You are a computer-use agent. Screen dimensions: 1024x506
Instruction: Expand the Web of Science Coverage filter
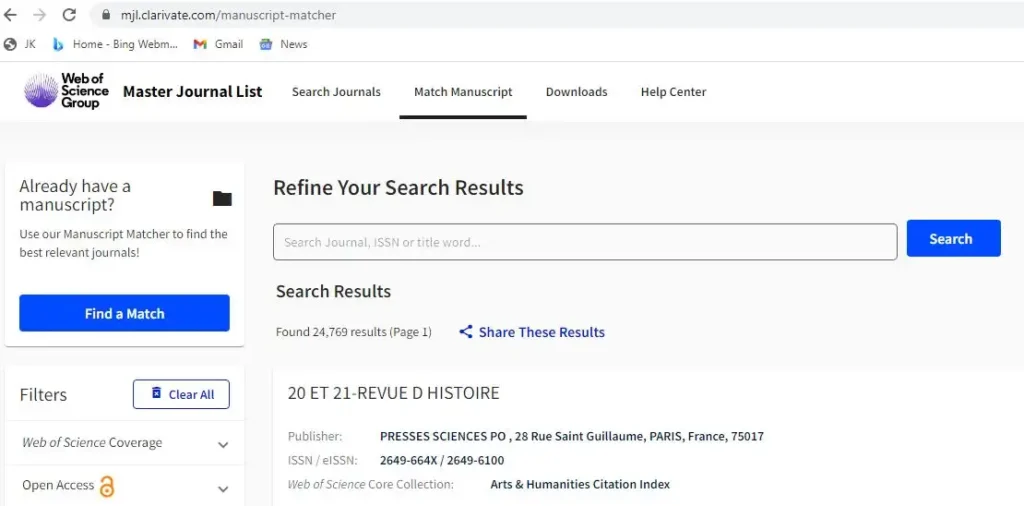point(223,444)
